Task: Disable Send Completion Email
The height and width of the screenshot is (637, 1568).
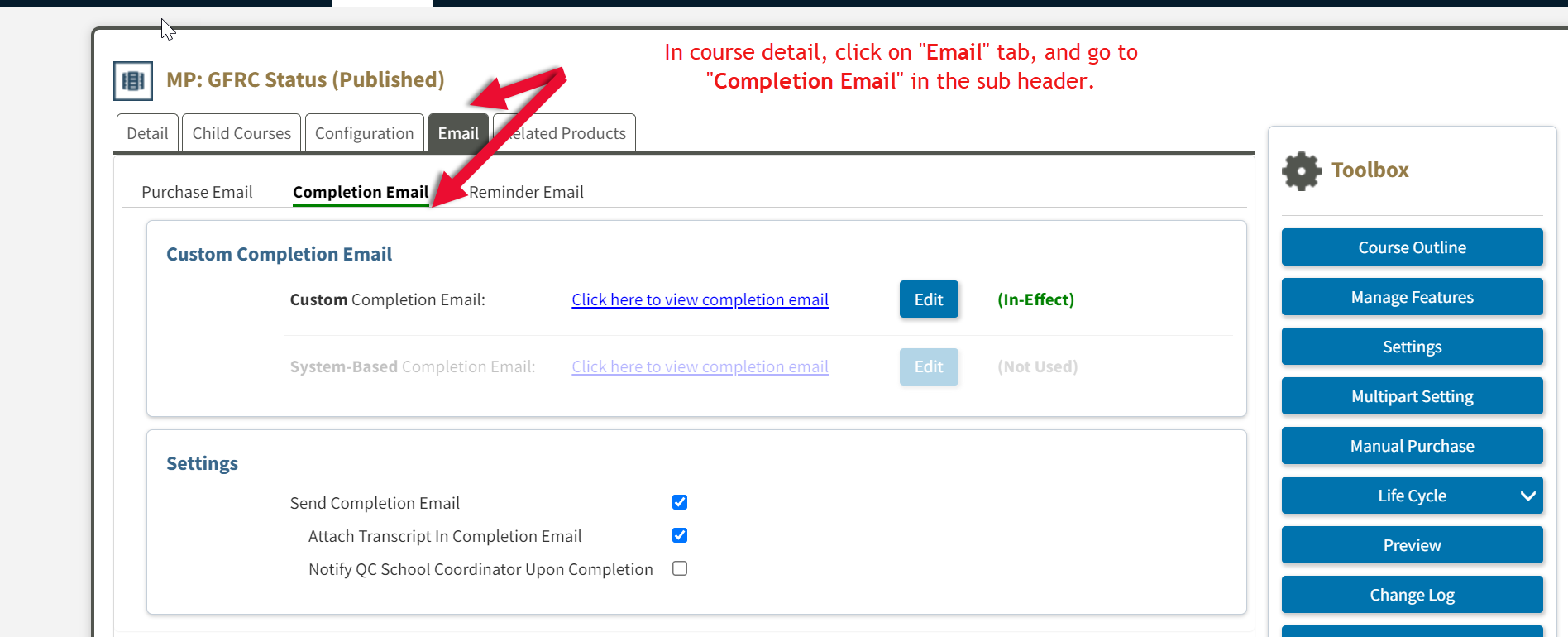Action: pos(679,502)
